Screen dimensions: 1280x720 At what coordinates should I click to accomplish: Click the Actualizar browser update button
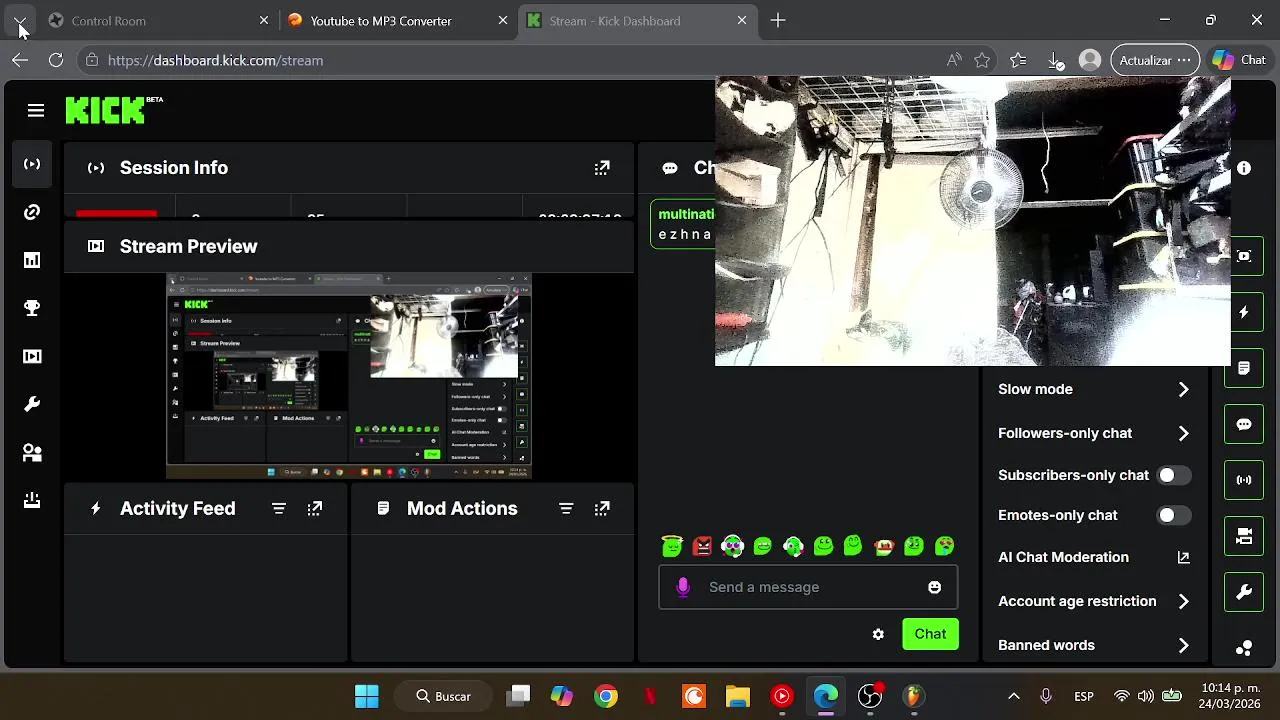1155,60
